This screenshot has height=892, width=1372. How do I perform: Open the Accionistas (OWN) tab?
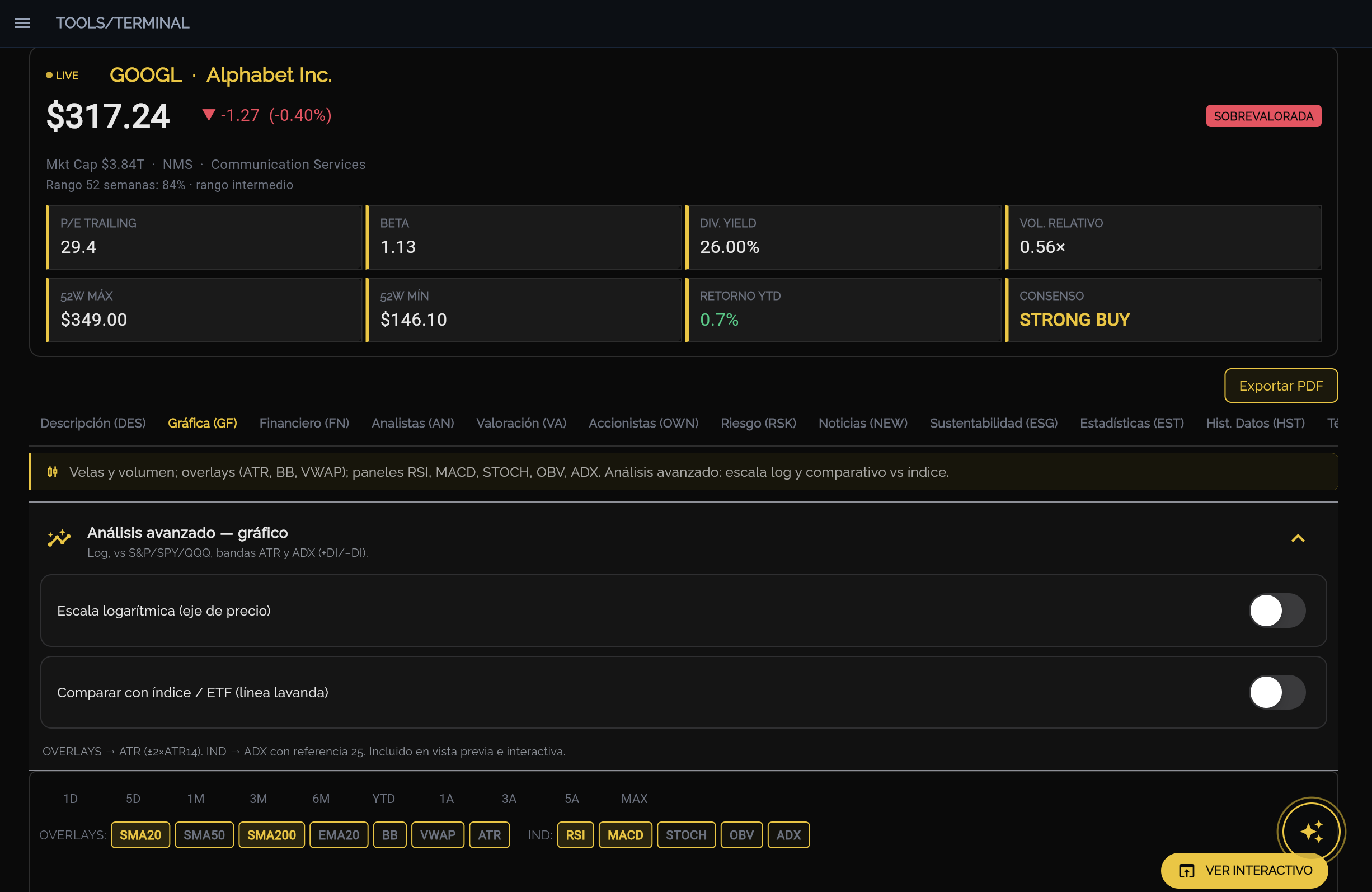click(643, 423)
